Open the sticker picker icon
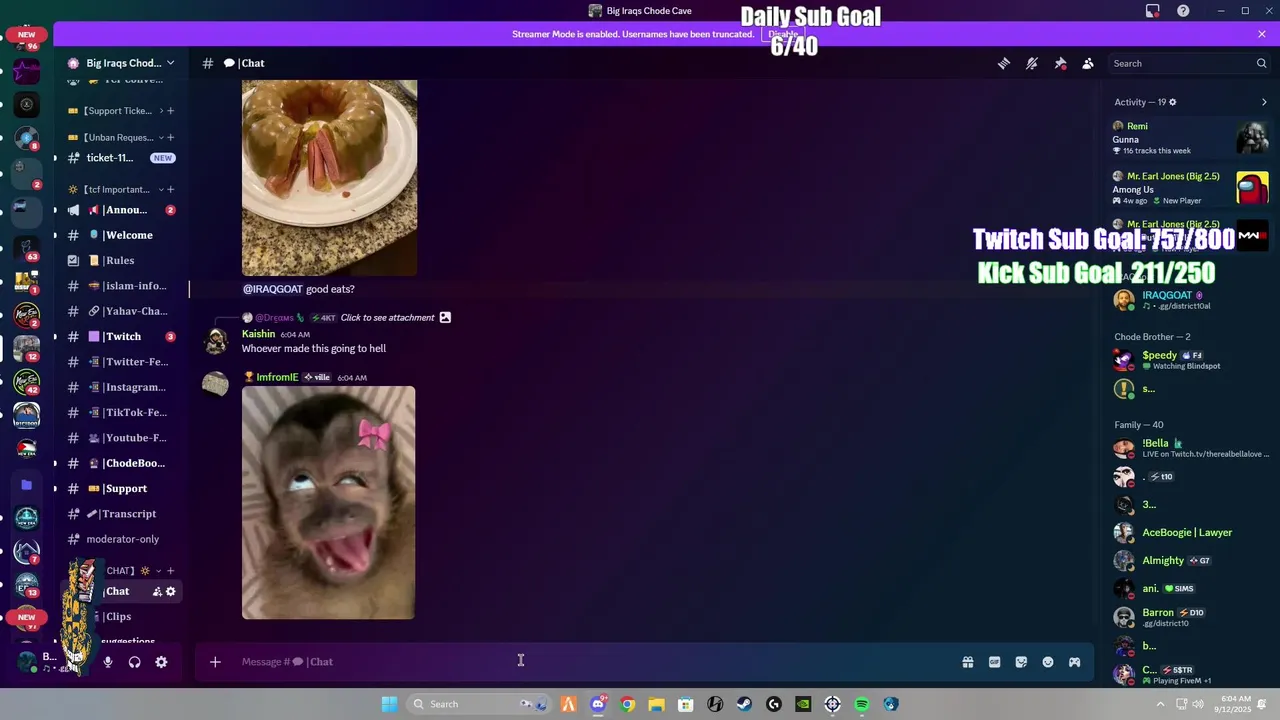The image size is (1280, 720). [1021, 662]
